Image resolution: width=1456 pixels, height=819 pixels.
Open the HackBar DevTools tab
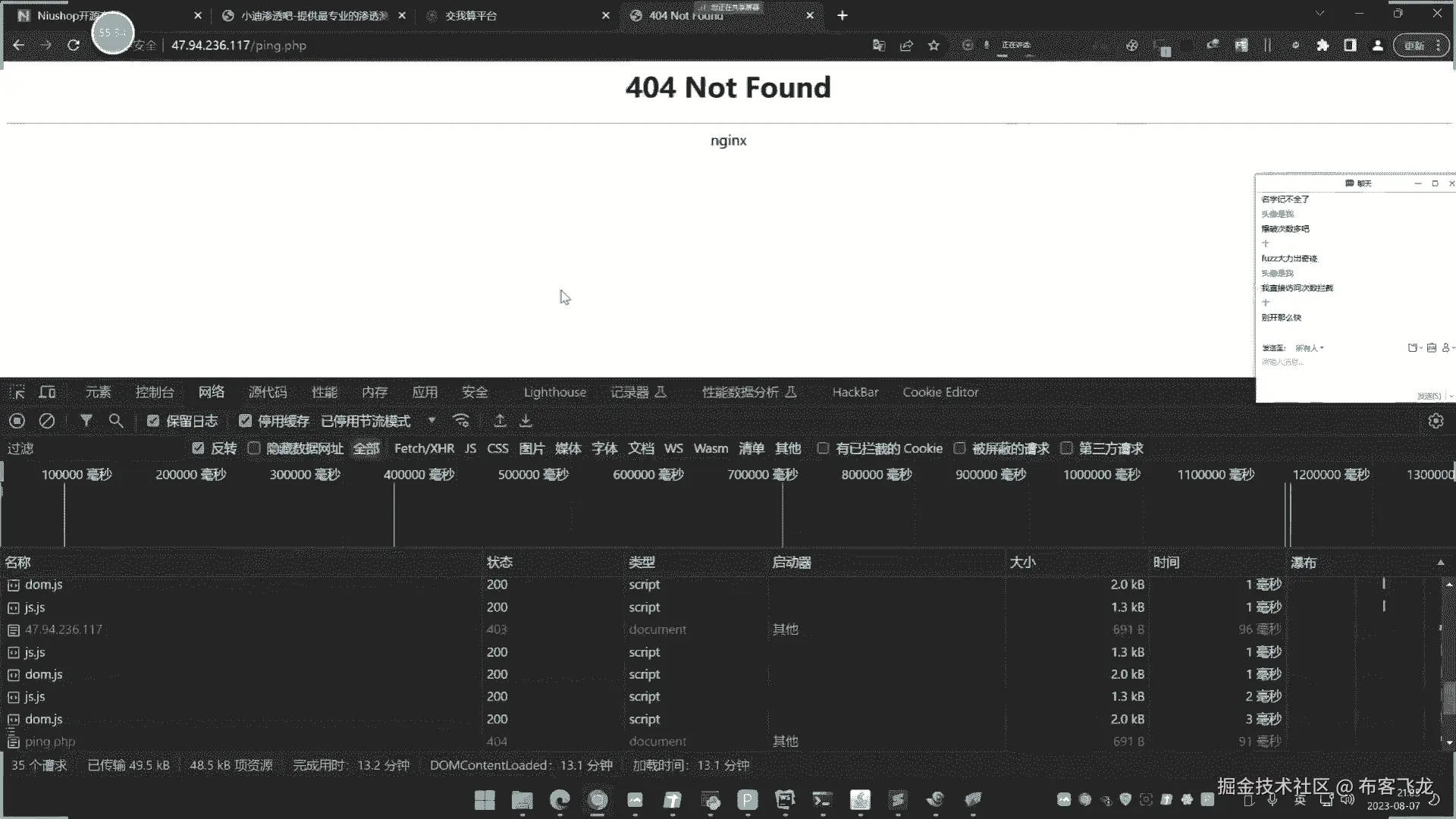pyautogui.click(x=855, y=392)
